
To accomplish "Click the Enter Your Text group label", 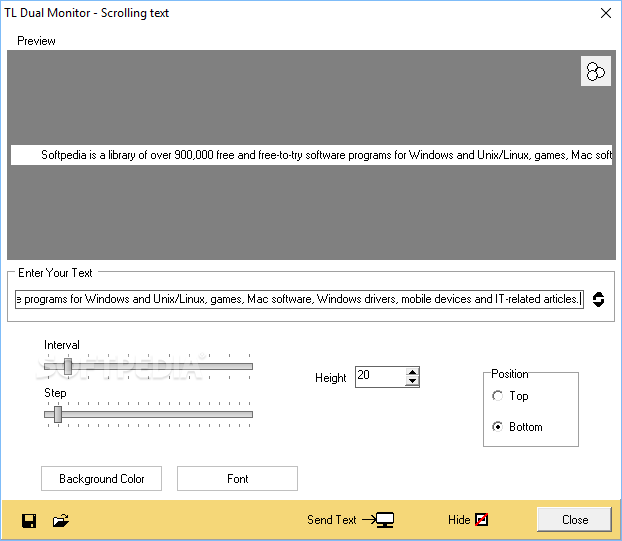I will point(56,273).
